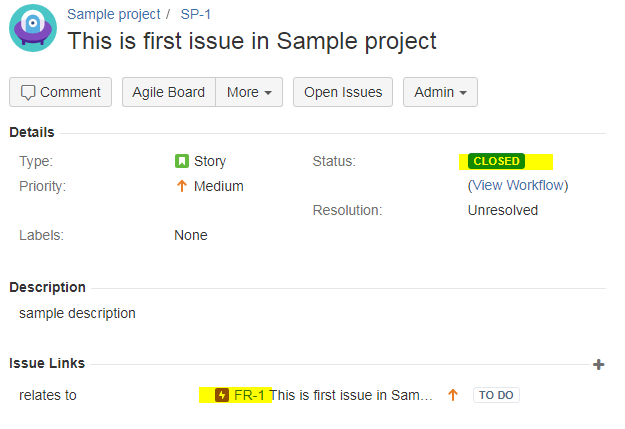The width and height of the screenshot is (625, 429).
Task: Open the Sample project breadcrumb link
Action: pos(114,14)
